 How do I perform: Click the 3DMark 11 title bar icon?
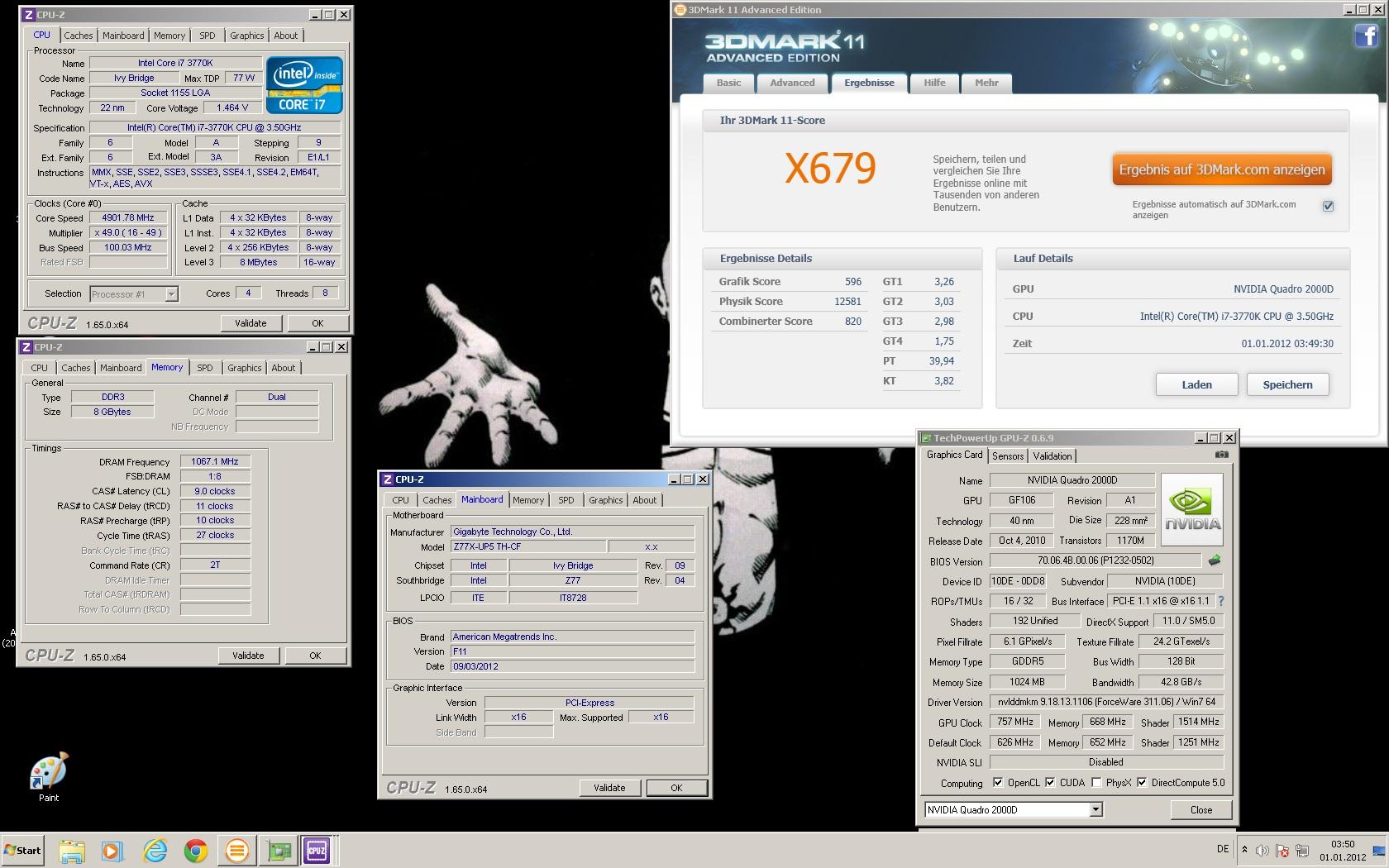(x=680, y=10)
